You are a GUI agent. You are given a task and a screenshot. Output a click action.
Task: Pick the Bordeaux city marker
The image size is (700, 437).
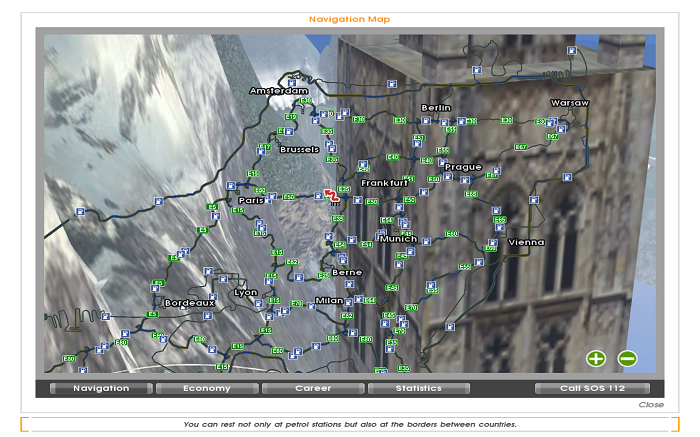(x=189, y=302)
